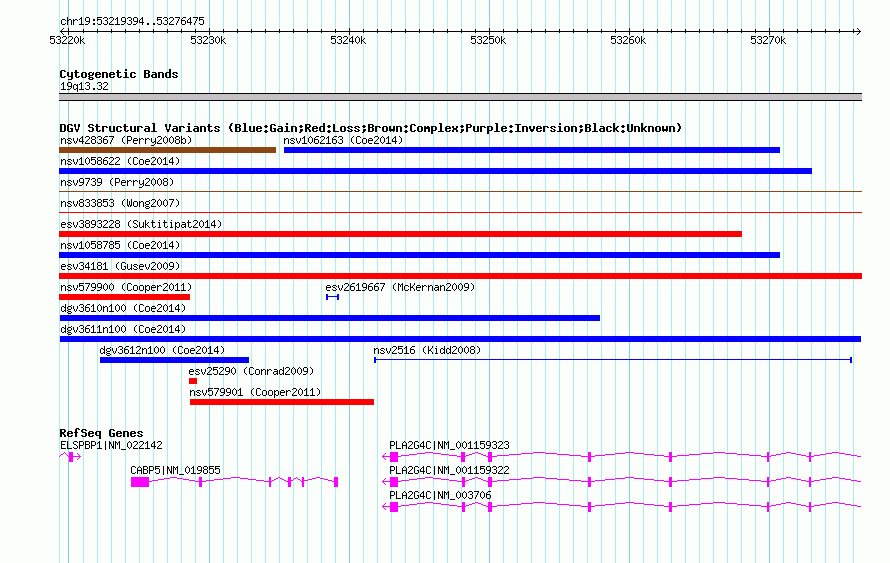Click the blue dgv3610n100 variant bar
The image size is (890, 563).
tap(330, 318)
